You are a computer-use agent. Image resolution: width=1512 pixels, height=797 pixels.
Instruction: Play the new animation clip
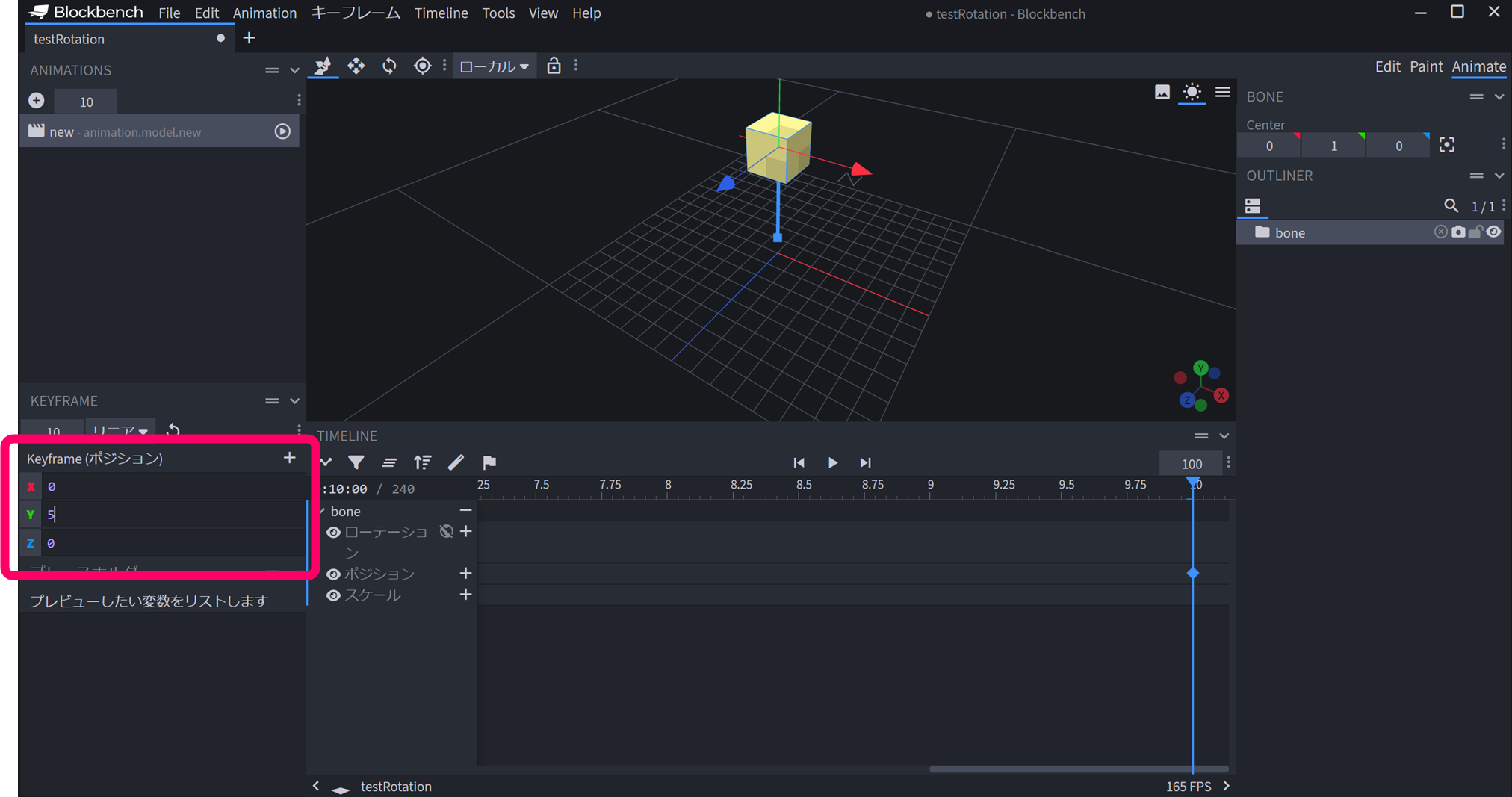tap(282, 131)
